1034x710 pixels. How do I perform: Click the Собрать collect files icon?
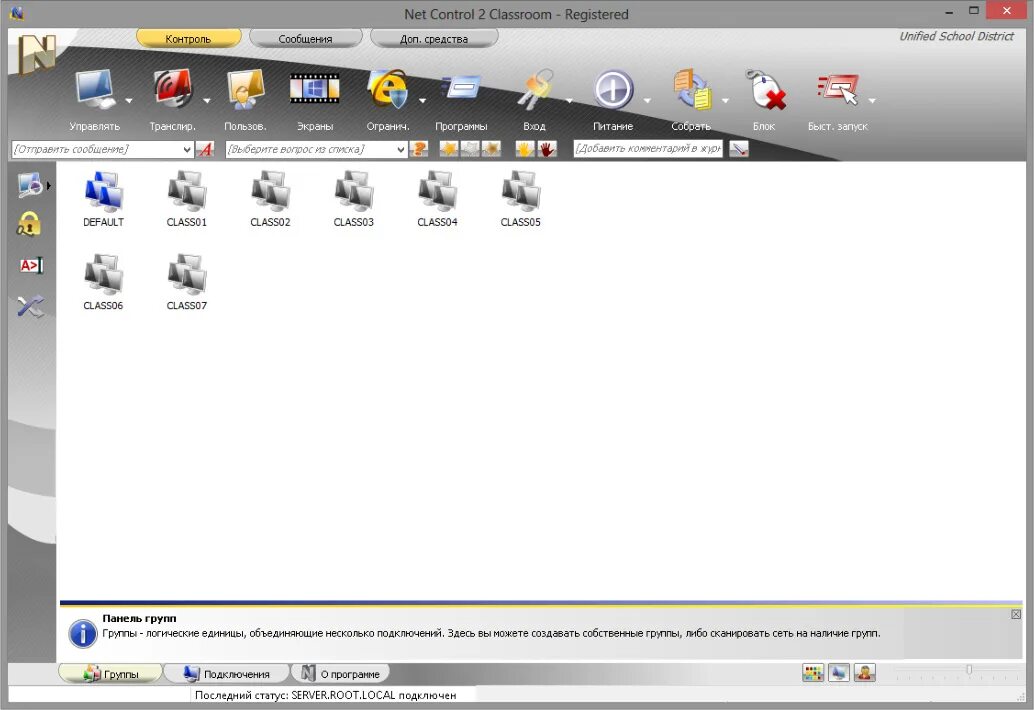[x=692, y=89]
